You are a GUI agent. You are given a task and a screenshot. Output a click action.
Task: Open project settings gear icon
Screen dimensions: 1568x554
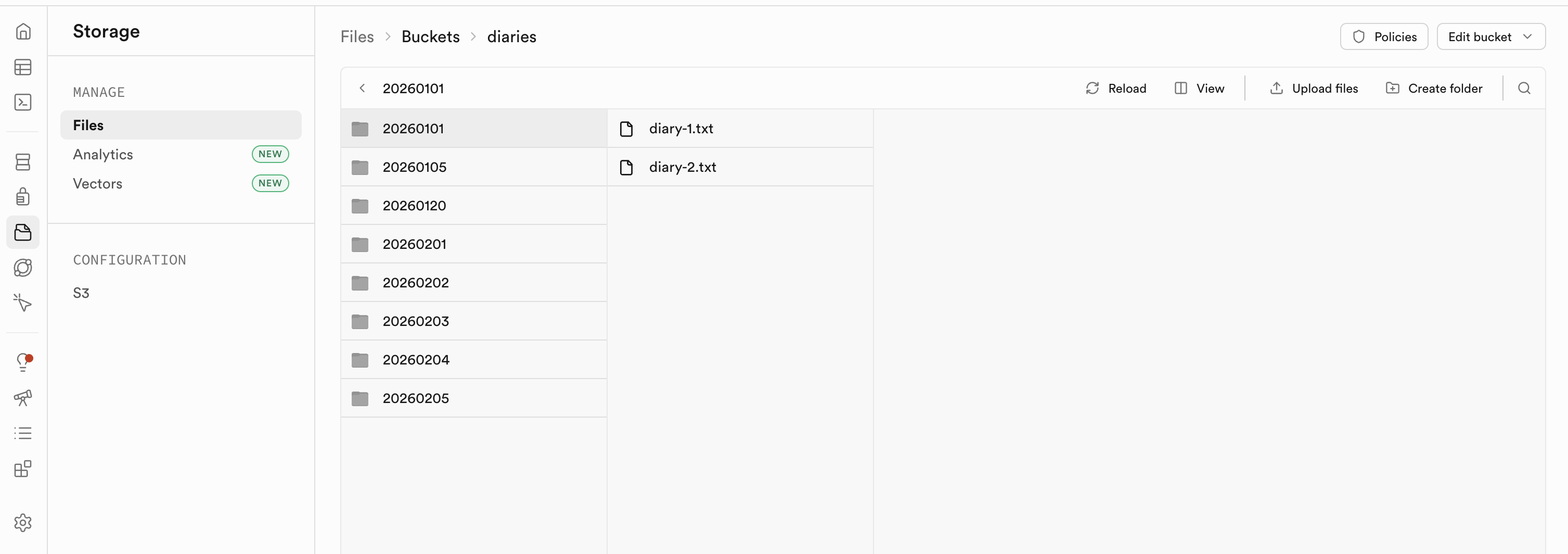pyautogui.click(x=22, y=522)
